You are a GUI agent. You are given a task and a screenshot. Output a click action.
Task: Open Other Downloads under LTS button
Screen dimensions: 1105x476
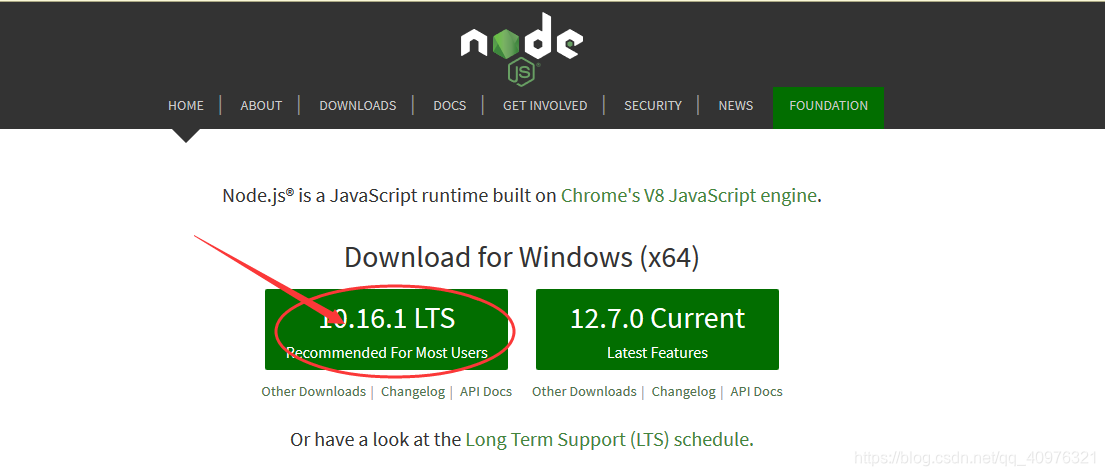[314, 391]
